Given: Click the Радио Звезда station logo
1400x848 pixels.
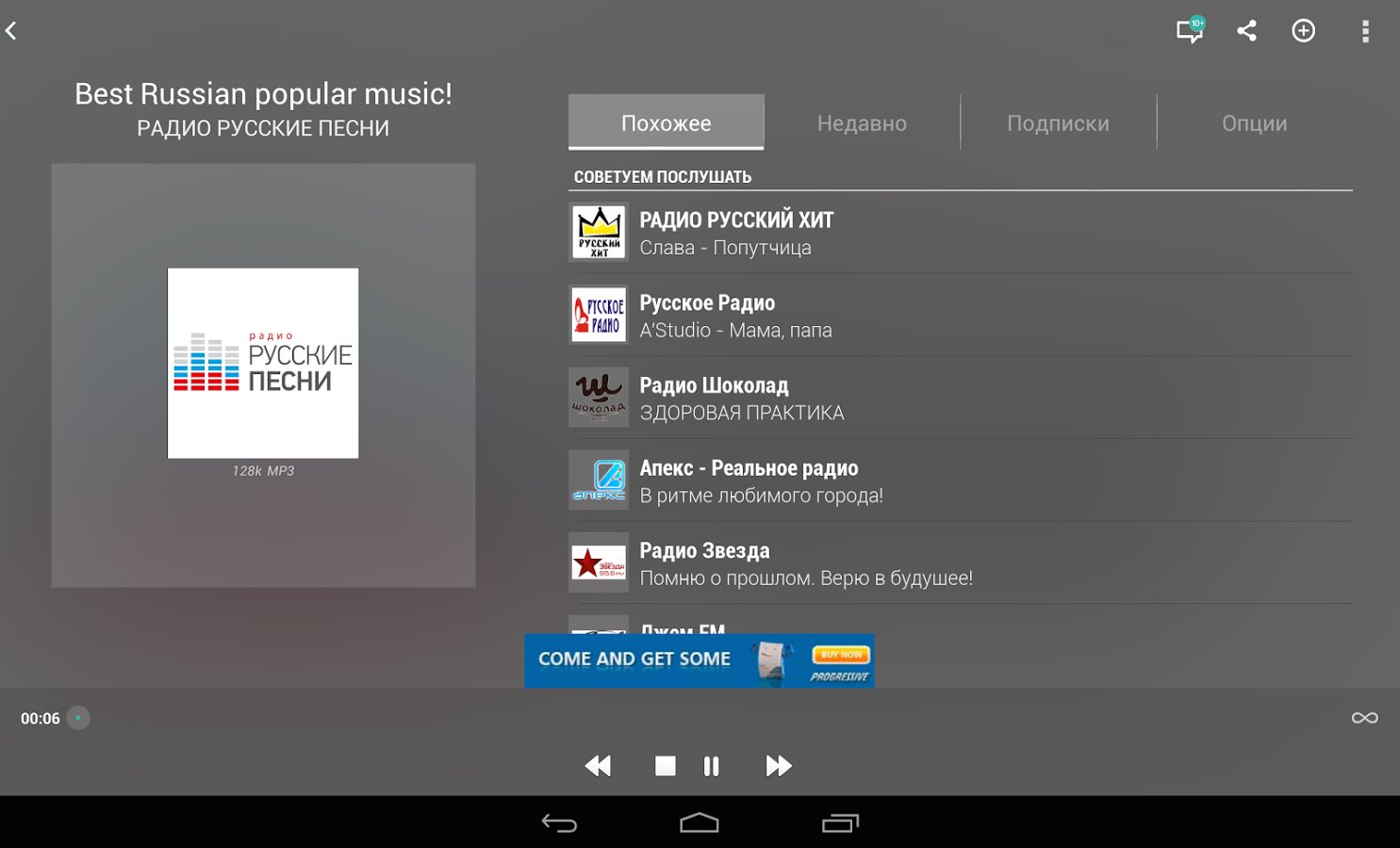Looking at the screenshot, I should coord(599,563).
